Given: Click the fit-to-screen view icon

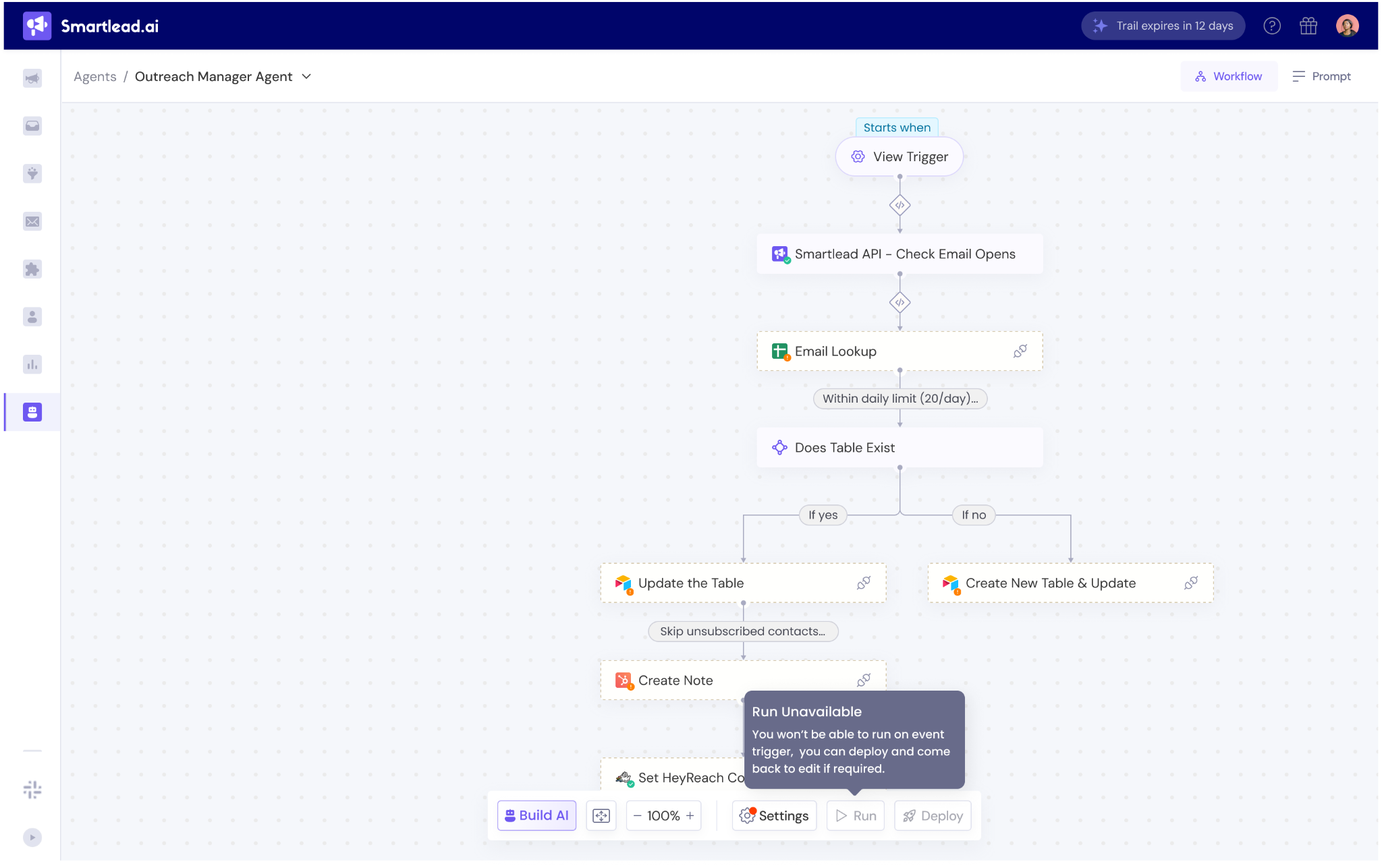Looking at the screenshot, I should 601,815.
